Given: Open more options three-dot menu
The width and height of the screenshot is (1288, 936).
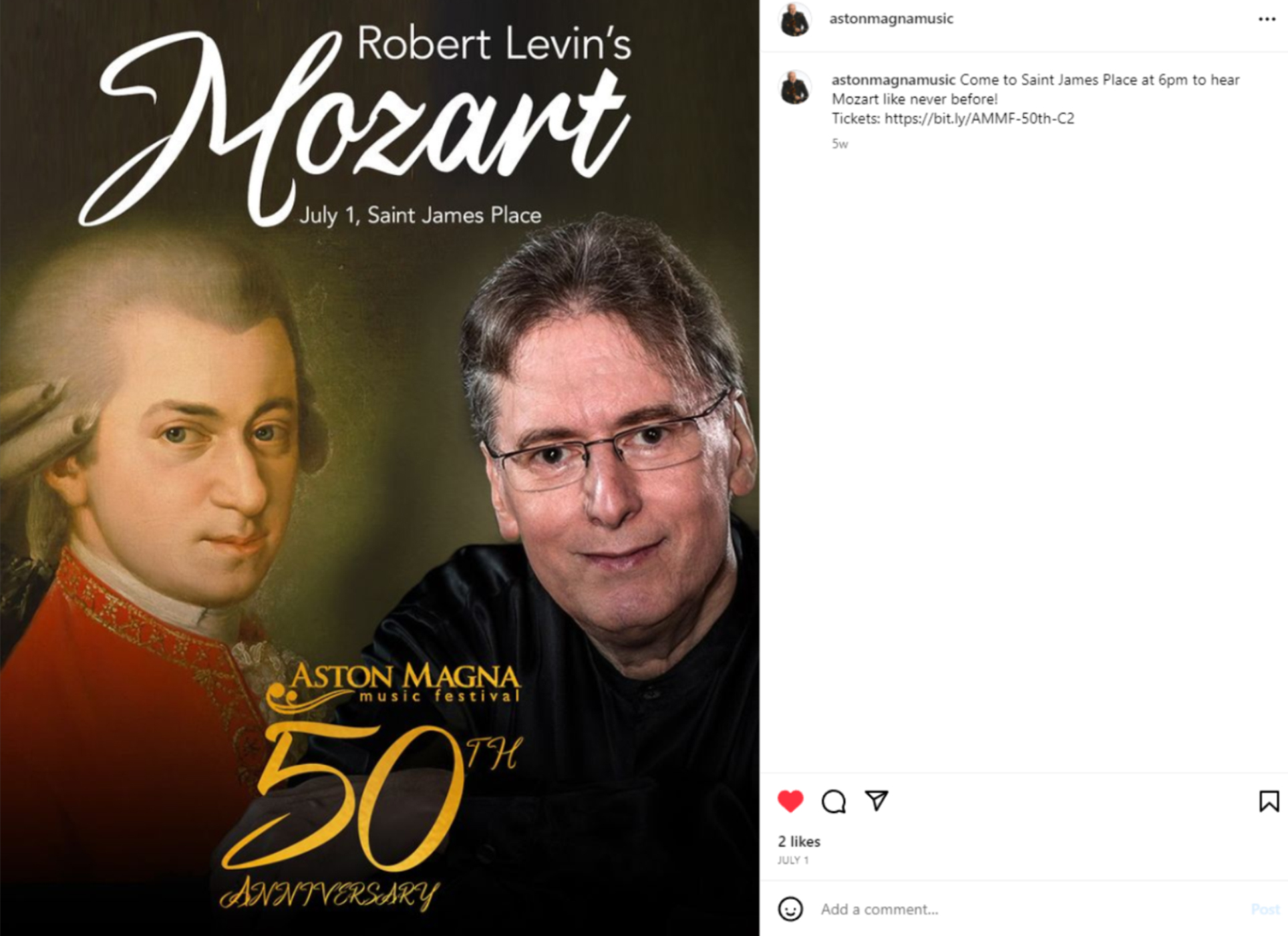Looking at the screenshot, I should 1267,19.
